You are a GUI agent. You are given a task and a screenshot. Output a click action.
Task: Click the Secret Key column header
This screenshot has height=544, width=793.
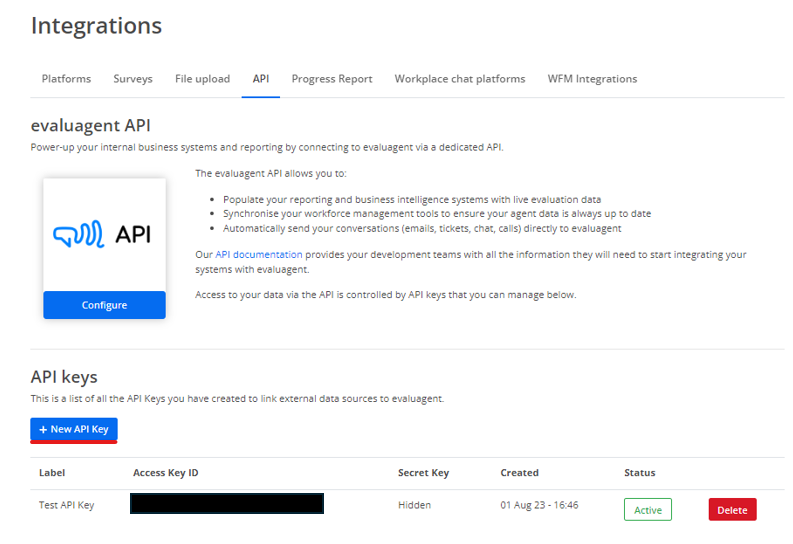423,473
